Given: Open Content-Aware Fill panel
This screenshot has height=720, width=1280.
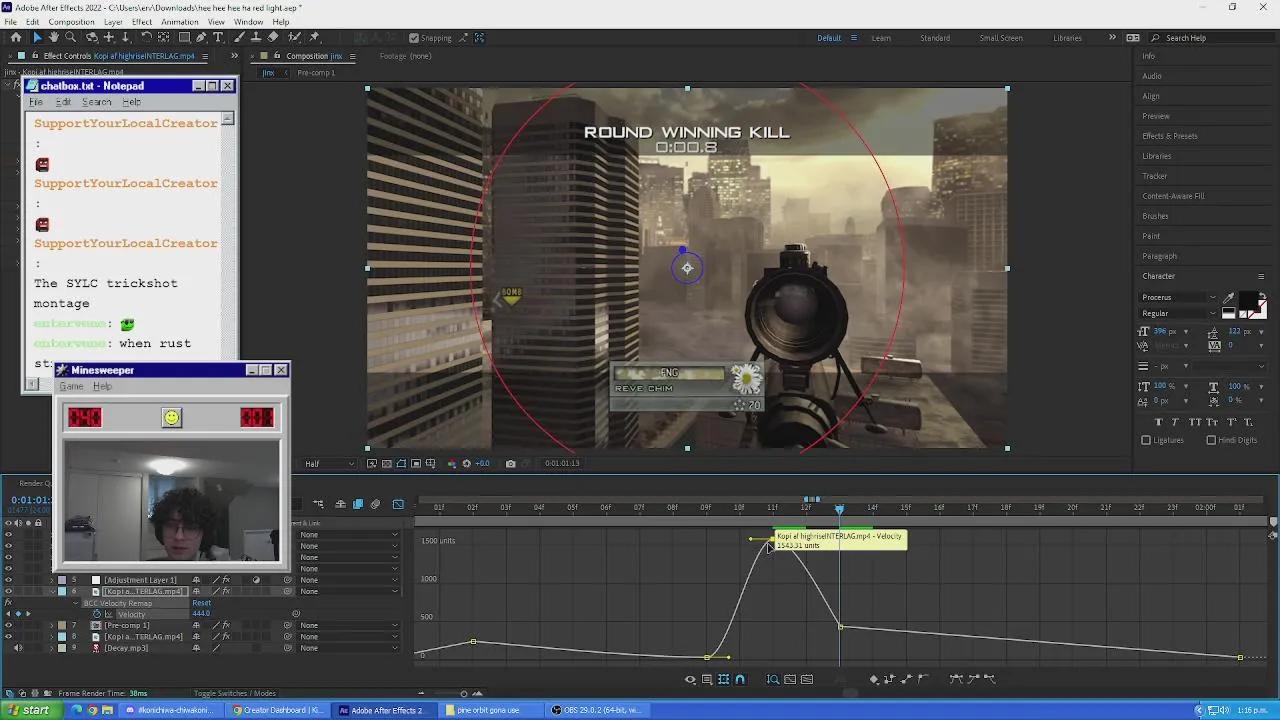Looking at the screenshot, I should pos(1173,196).
